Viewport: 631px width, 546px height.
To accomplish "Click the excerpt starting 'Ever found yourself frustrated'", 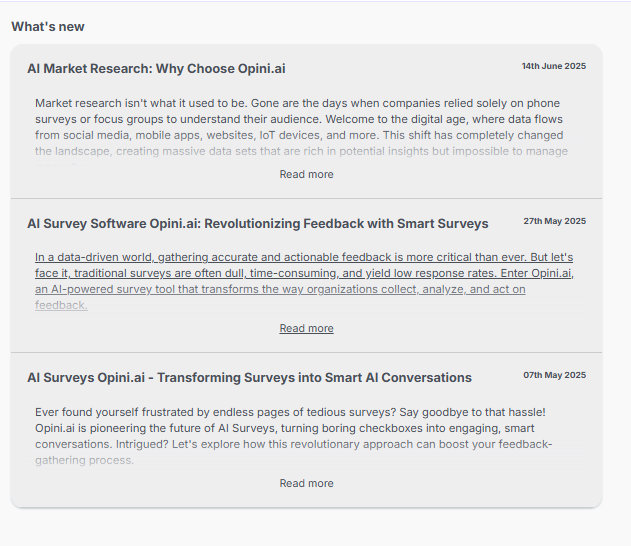I will click(293, 436).
